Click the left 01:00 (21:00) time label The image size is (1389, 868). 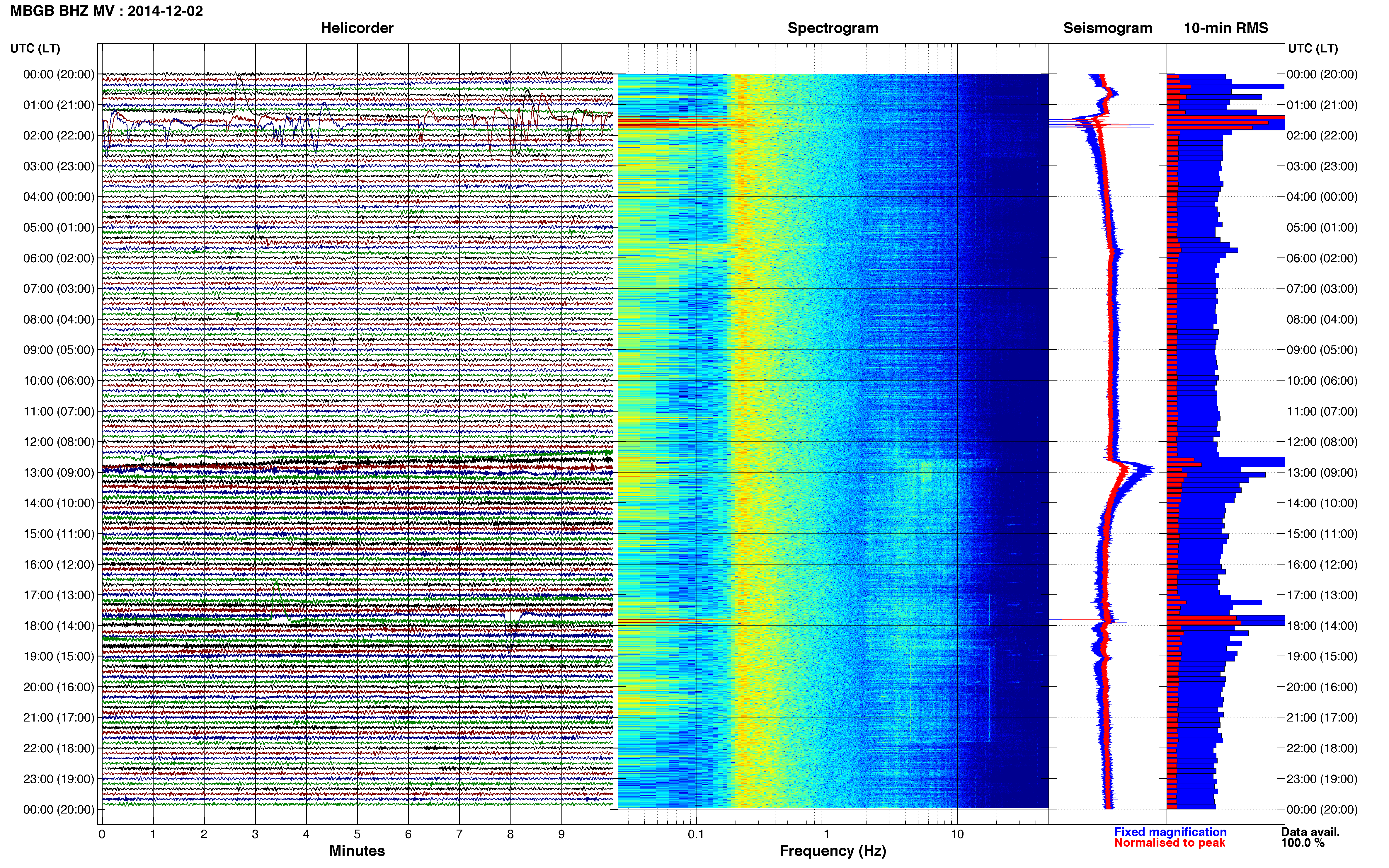coord(59,105)
